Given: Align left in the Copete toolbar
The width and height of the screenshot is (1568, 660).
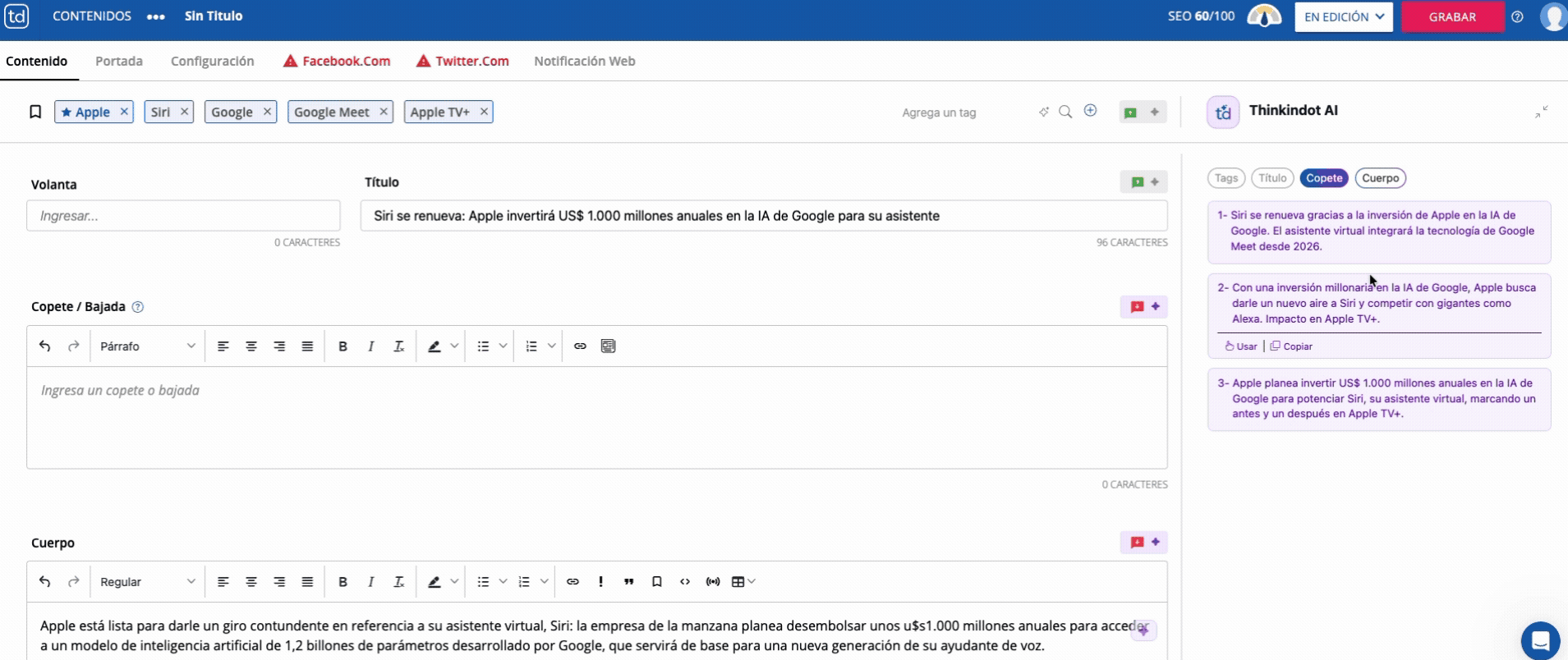Looking at the screenshot, I should [223, 346].
